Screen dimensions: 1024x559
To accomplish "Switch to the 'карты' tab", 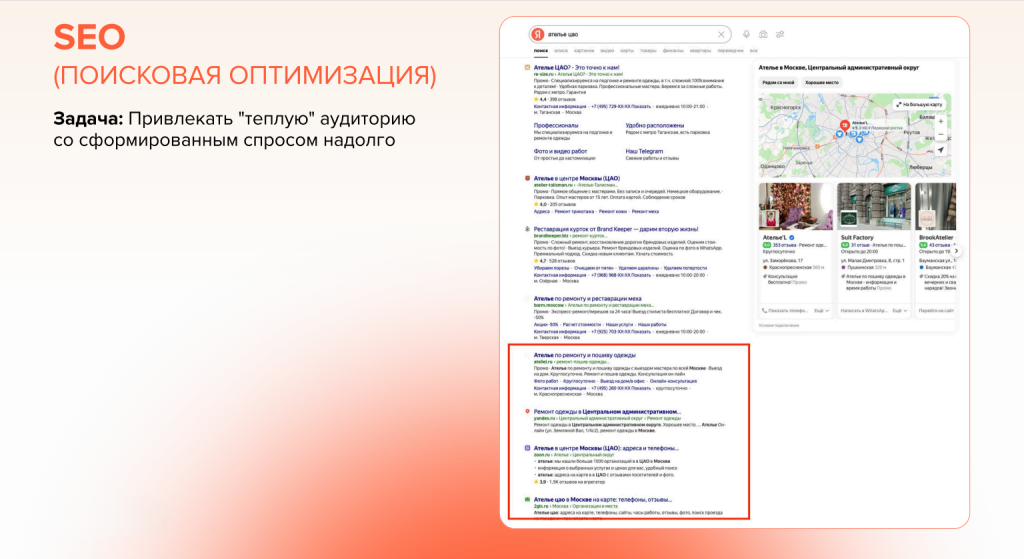I will [627, 50].
